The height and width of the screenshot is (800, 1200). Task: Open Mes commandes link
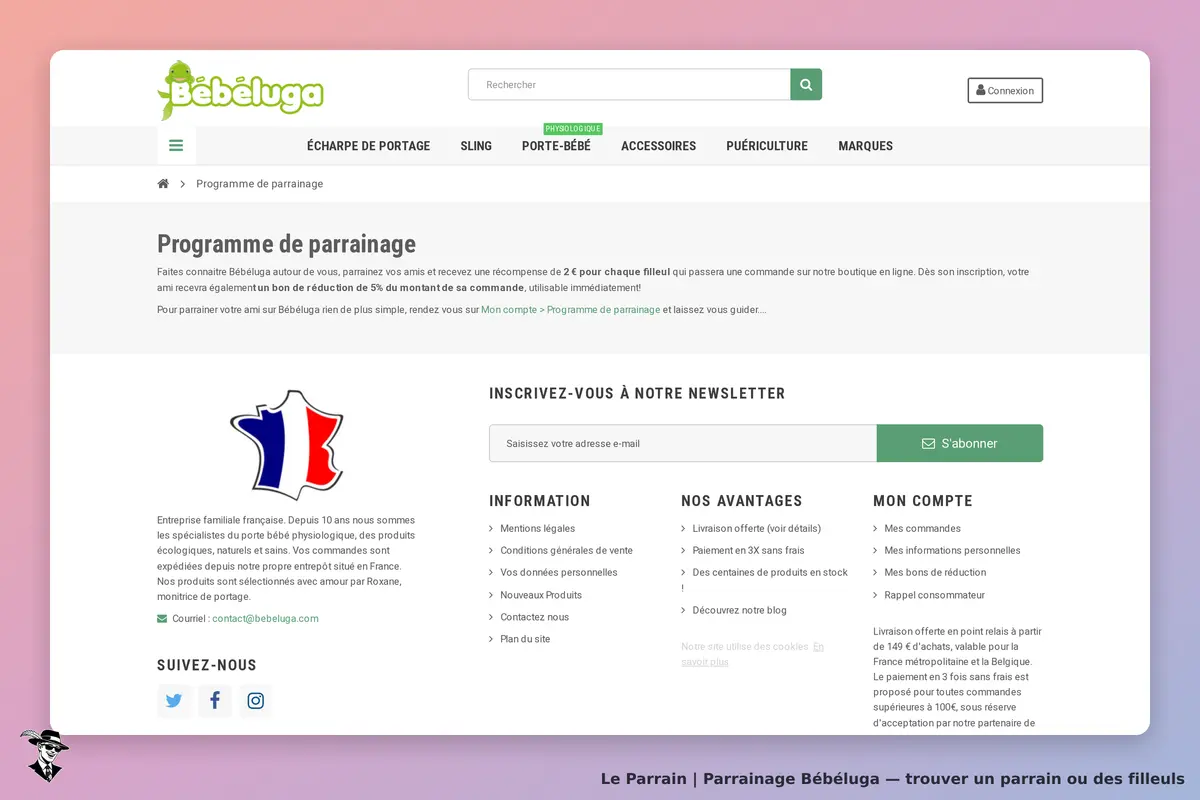pyautogui.click(x=923, y=529)
